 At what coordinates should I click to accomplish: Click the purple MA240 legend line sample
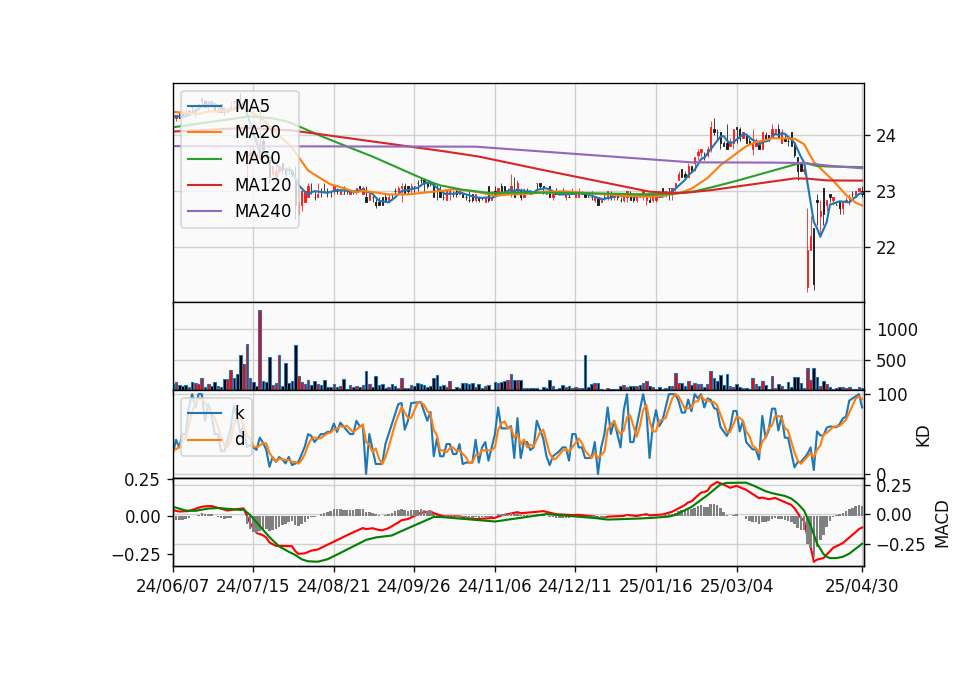204,211
